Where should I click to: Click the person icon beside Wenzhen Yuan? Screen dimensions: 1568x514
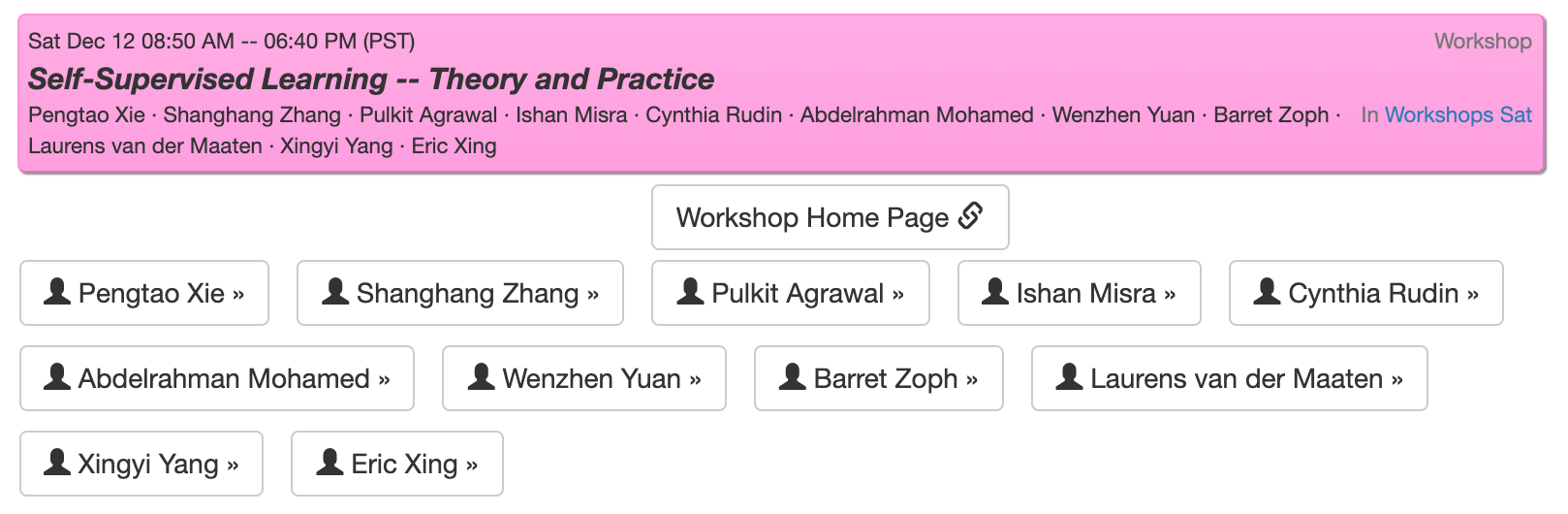(x=481, y=377)
